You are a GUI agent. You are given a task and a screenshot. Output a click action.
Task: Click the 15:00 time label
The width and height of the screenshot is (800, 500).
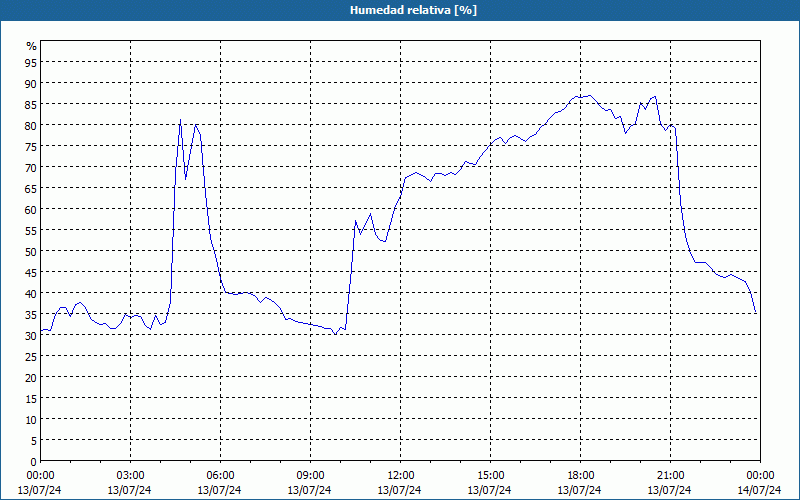[490, 476]
